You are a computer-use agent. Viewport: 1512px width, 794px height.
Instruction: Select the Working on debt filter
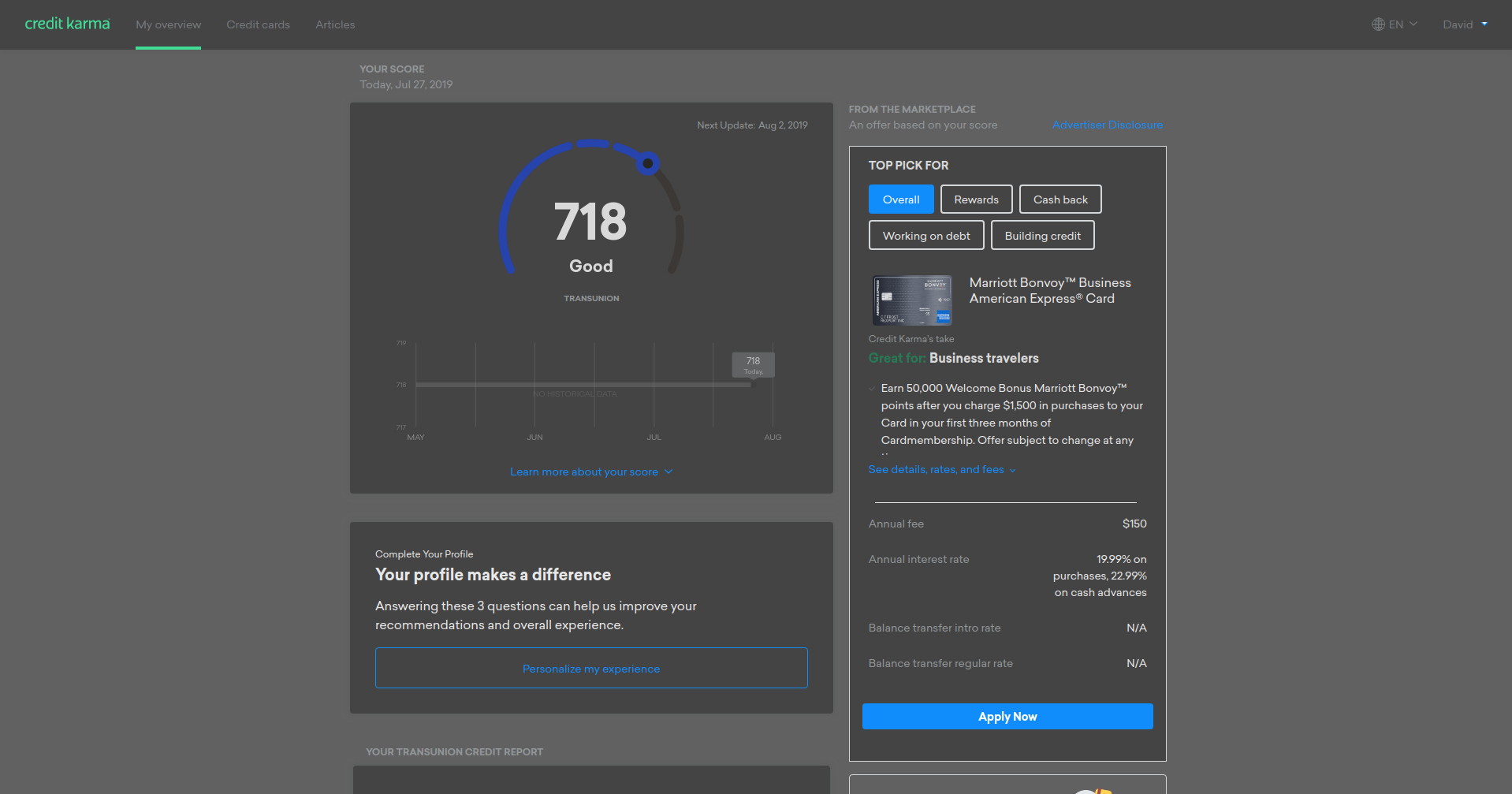tap(926, 236)
